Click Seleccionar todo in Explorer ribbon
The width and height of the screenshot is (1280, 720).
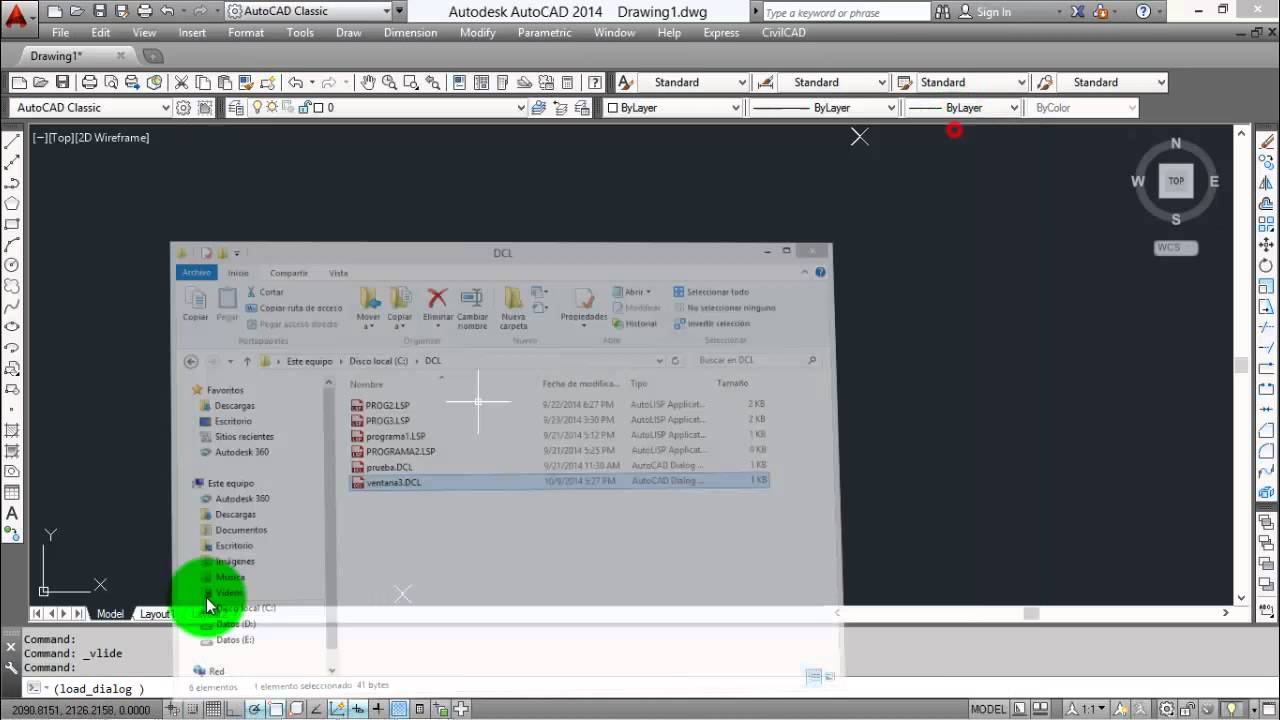711,292
